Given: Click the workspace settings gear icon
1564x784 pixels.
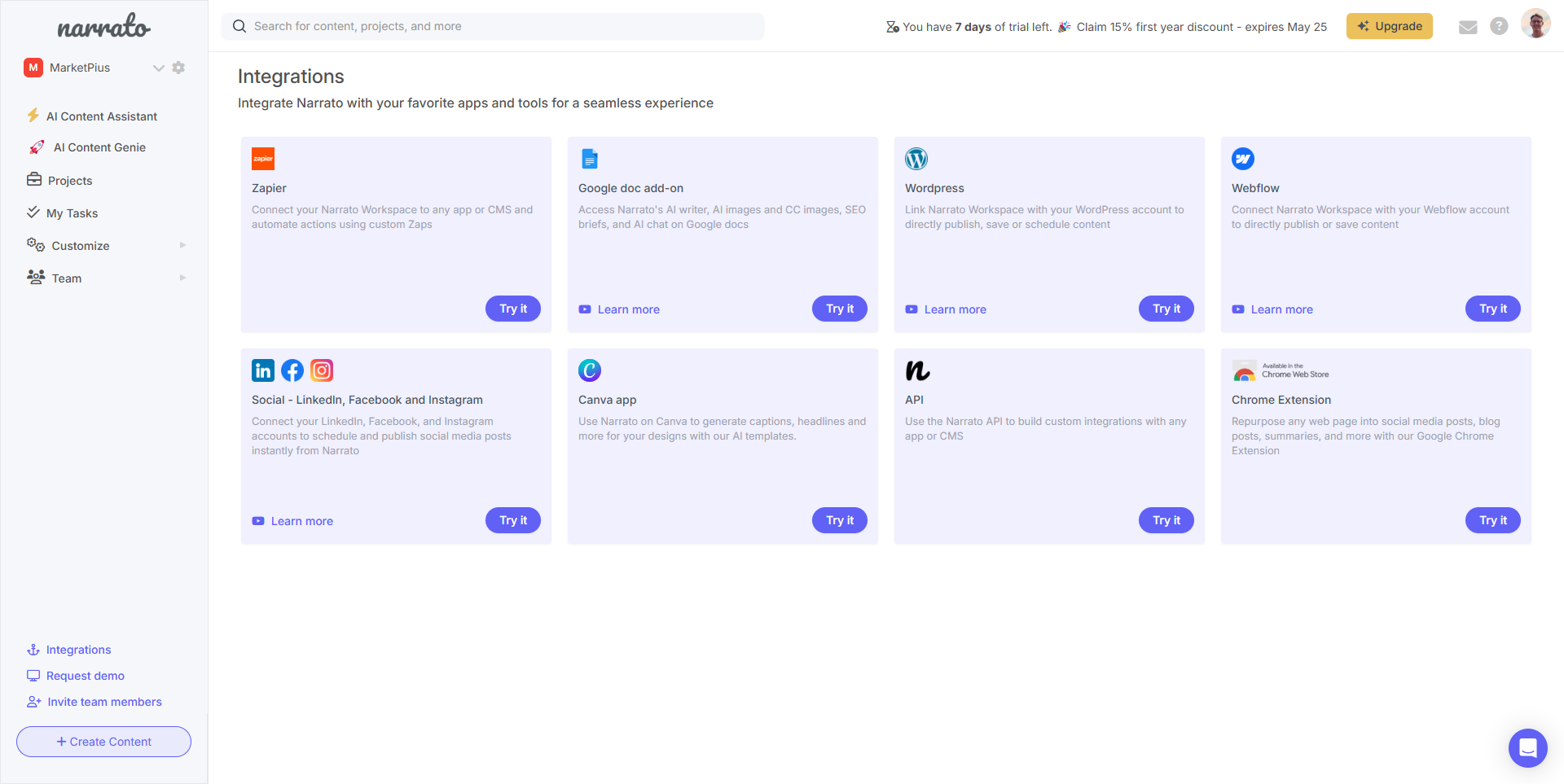Looking at the screenshot, I should pyautogui.click(x=178, y=68).
